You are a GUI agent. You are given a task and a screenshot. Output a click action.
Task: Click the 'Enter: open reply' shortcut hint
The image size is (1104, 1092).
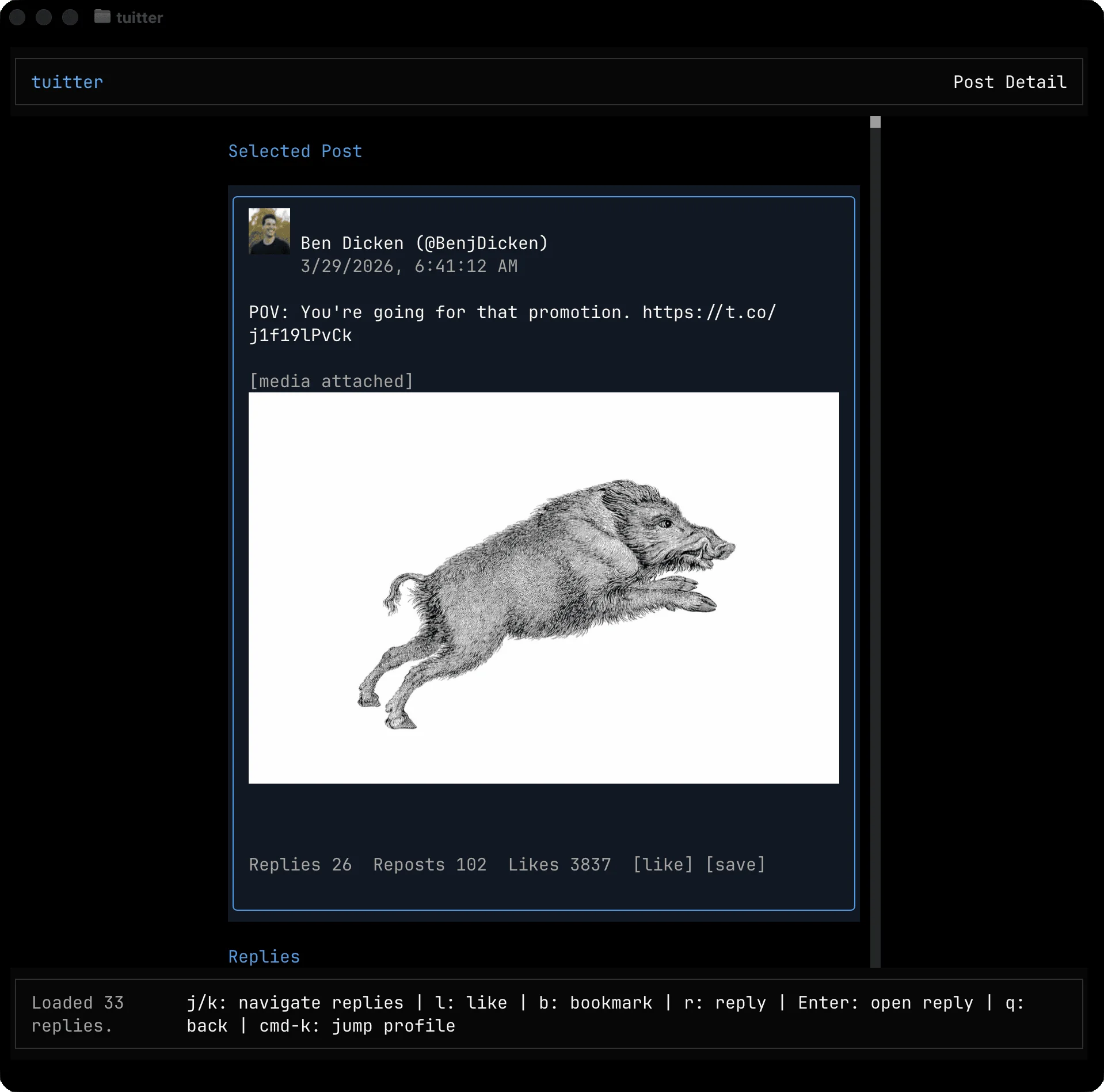(x=885, y=1003)
